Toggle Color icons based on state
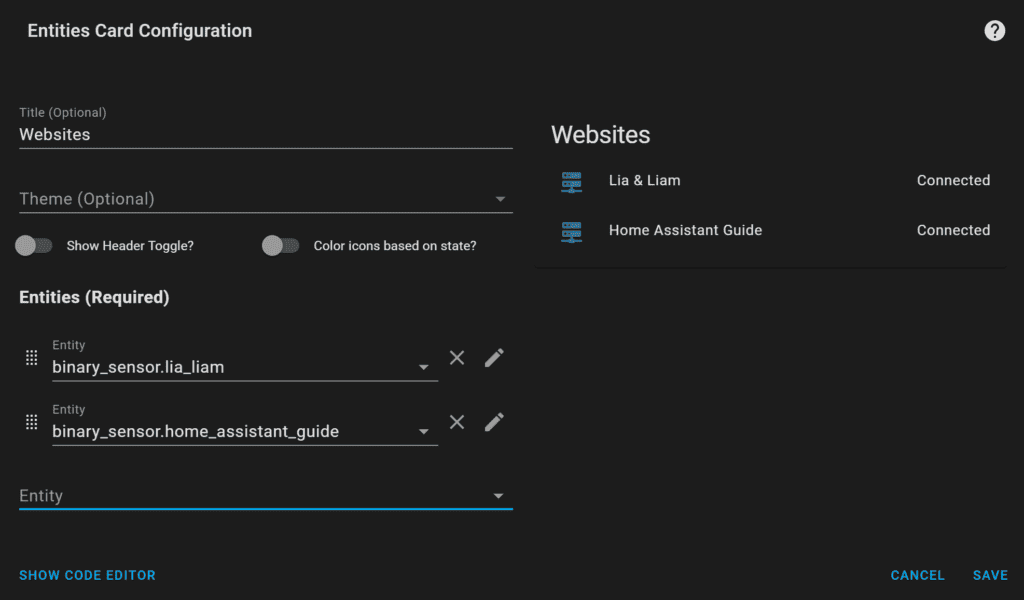This screenshot has width=1024, height=600. [281, 245]
